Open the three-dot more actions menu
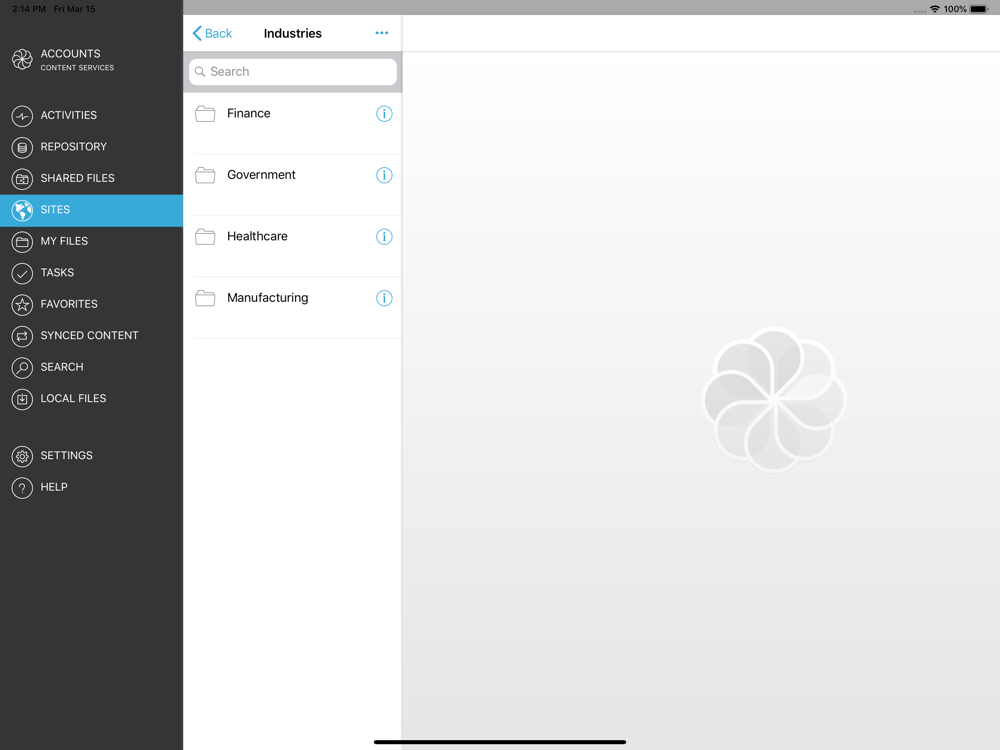This screenshot has height=750, width=1000. (x=381, y=33)
